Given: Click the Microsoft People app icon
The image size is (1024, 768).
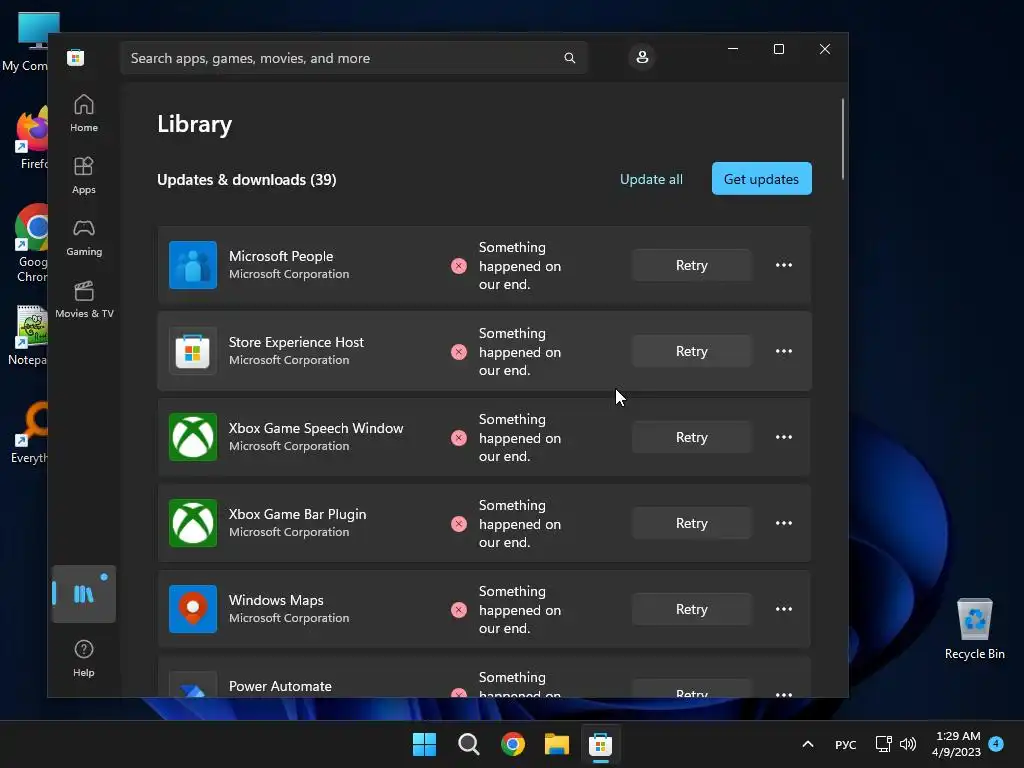Looking at the screenshot, I should (193, 264).
